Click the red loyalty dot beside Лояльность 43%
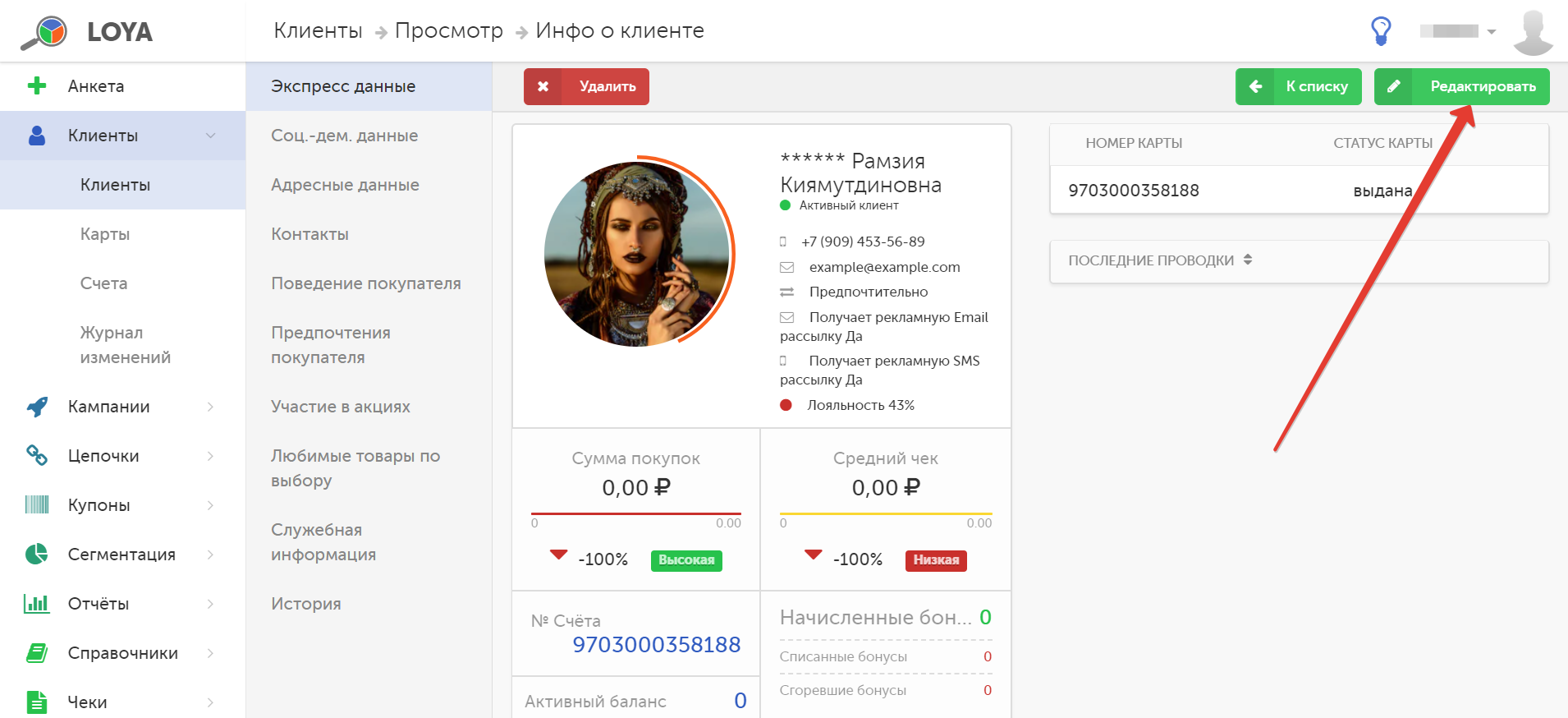Image resolution: width=1568 pixels, height=718 pixels. click(x=786, y=405)
